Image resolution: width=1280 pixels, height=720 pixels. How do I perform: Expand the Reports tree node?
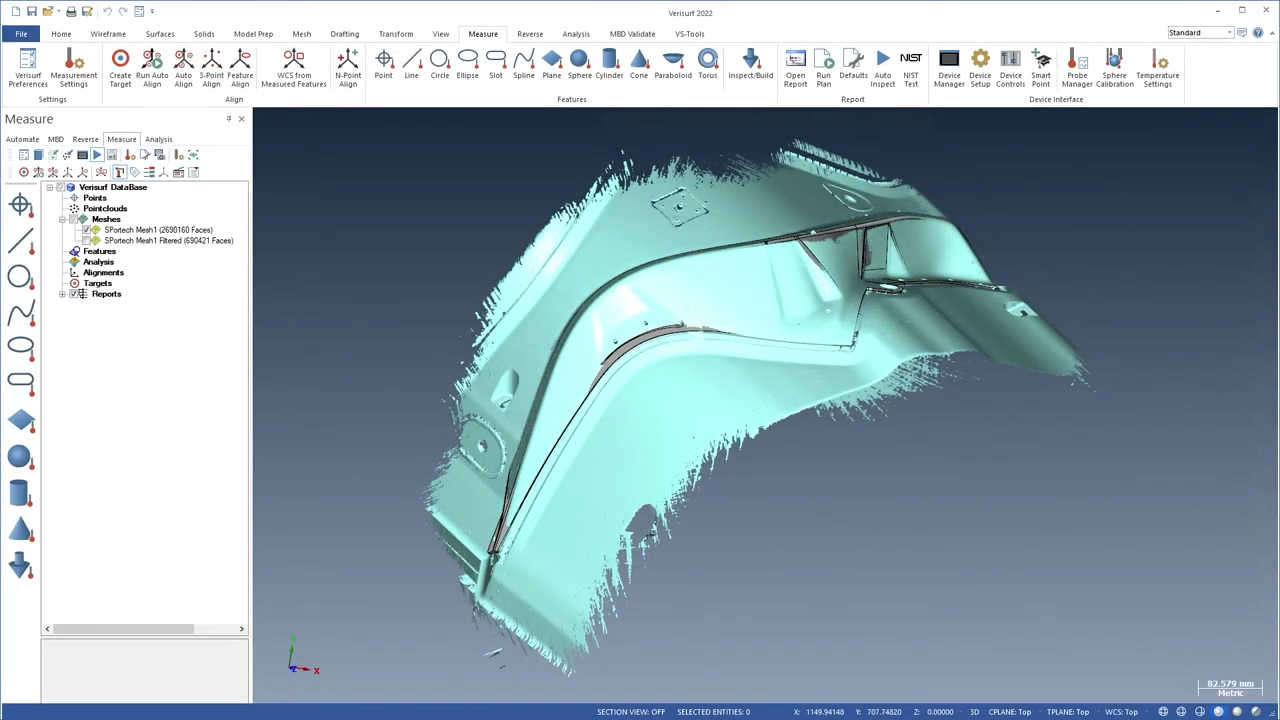[x=62, y=294]
